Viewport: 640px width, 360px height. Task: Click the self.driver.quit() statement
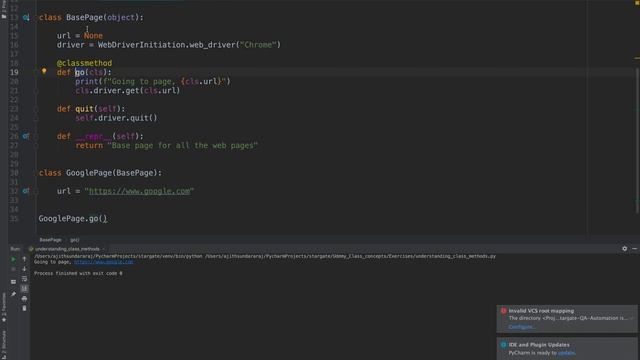(x=116, y=118)
